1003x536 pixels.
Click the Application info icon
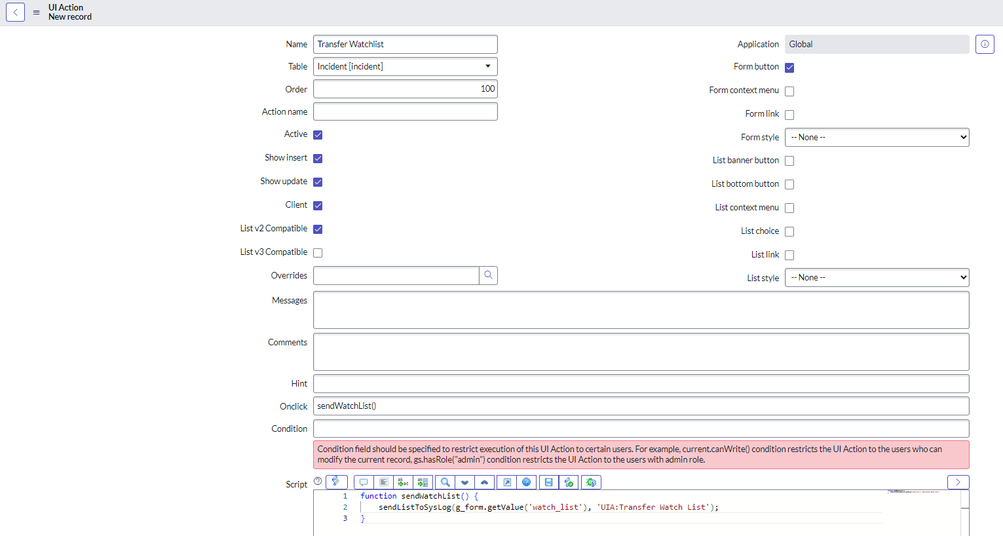[x=984, y=44]
